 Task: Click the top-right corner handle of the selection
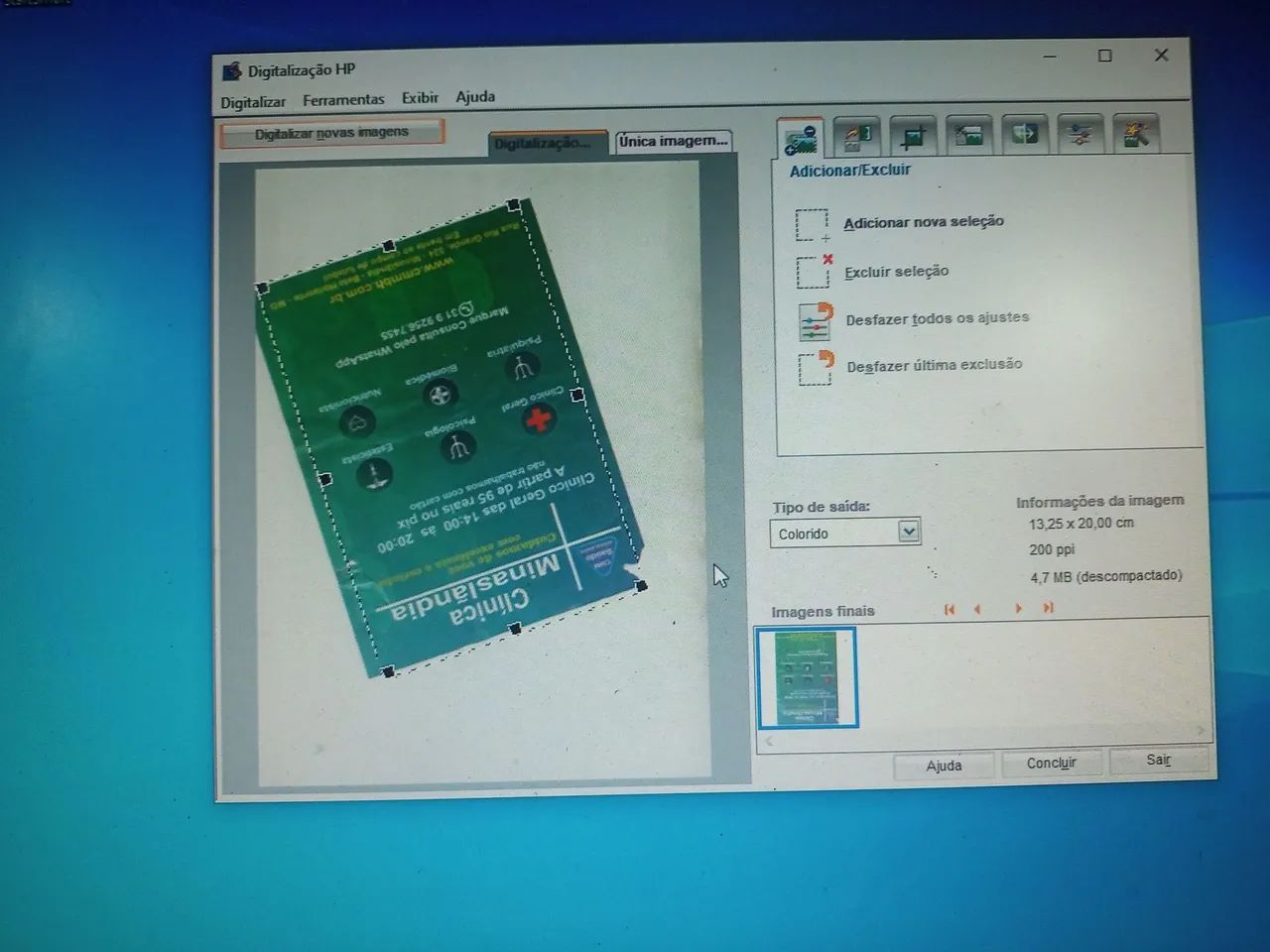coord(514,204)
